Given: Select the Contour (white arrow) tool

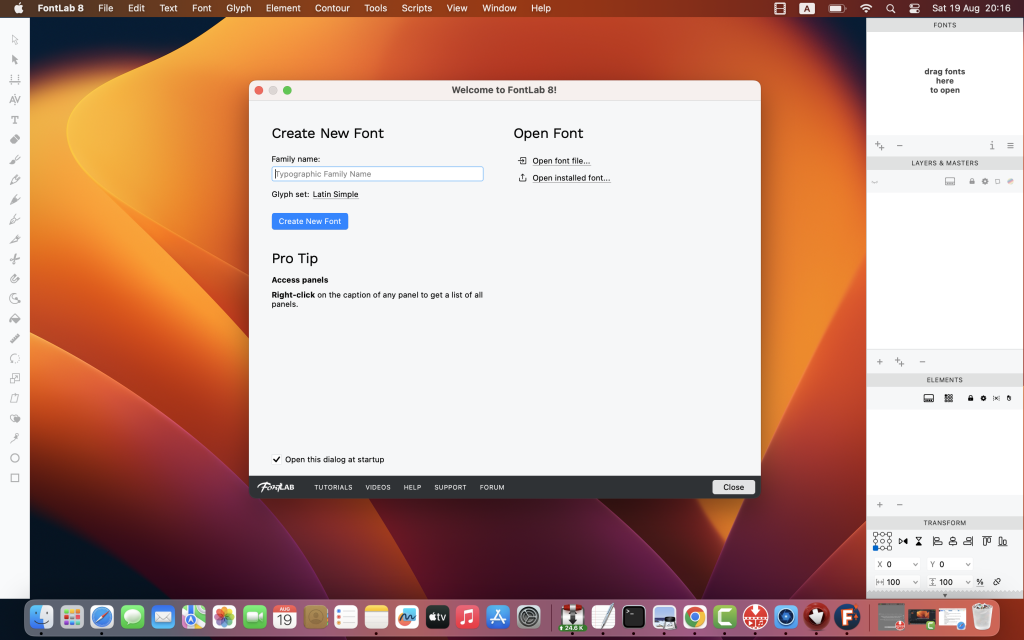Looking at the screenshot, I should pos(14,40).
